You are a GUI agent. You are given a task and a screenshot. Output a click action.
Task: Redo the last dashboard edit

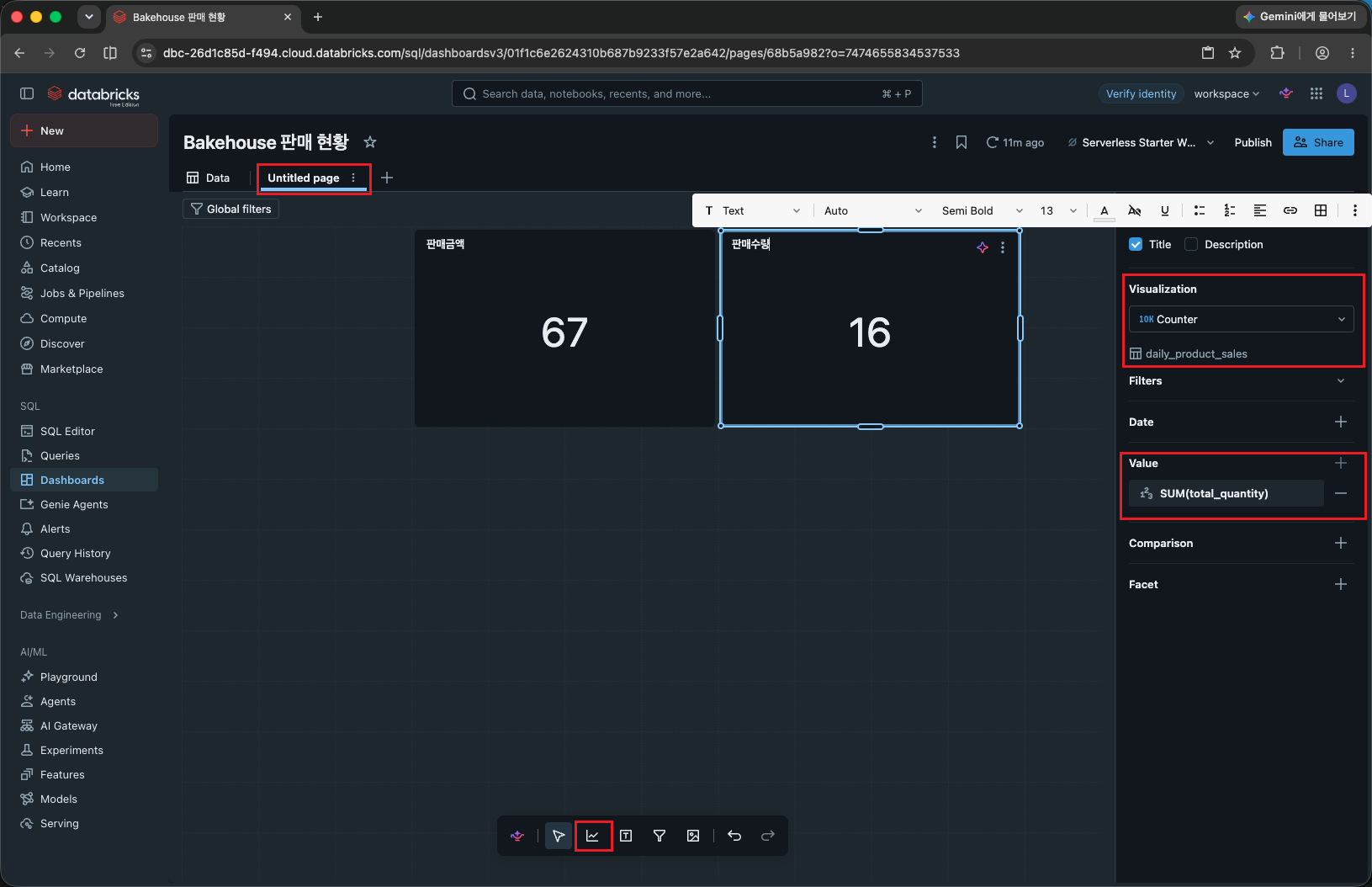768,836
